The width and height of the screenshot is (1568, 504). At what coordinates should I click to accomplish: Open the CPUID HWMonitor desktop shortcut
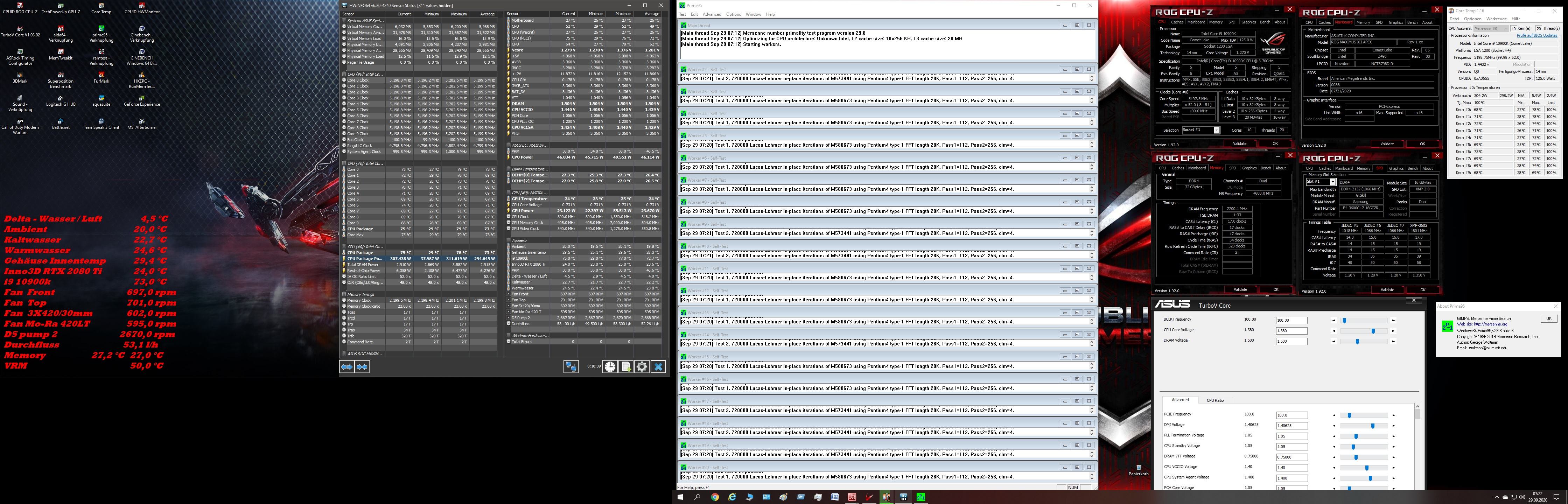(142, 8)
